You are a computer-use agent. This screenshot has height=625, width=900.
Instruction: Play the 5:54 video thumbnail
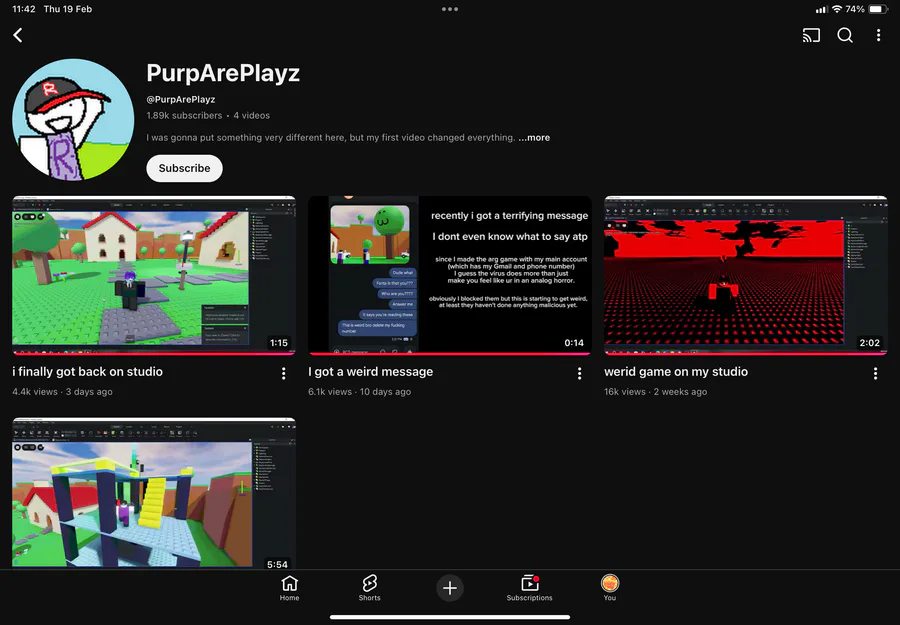click(x=154, y=494)
